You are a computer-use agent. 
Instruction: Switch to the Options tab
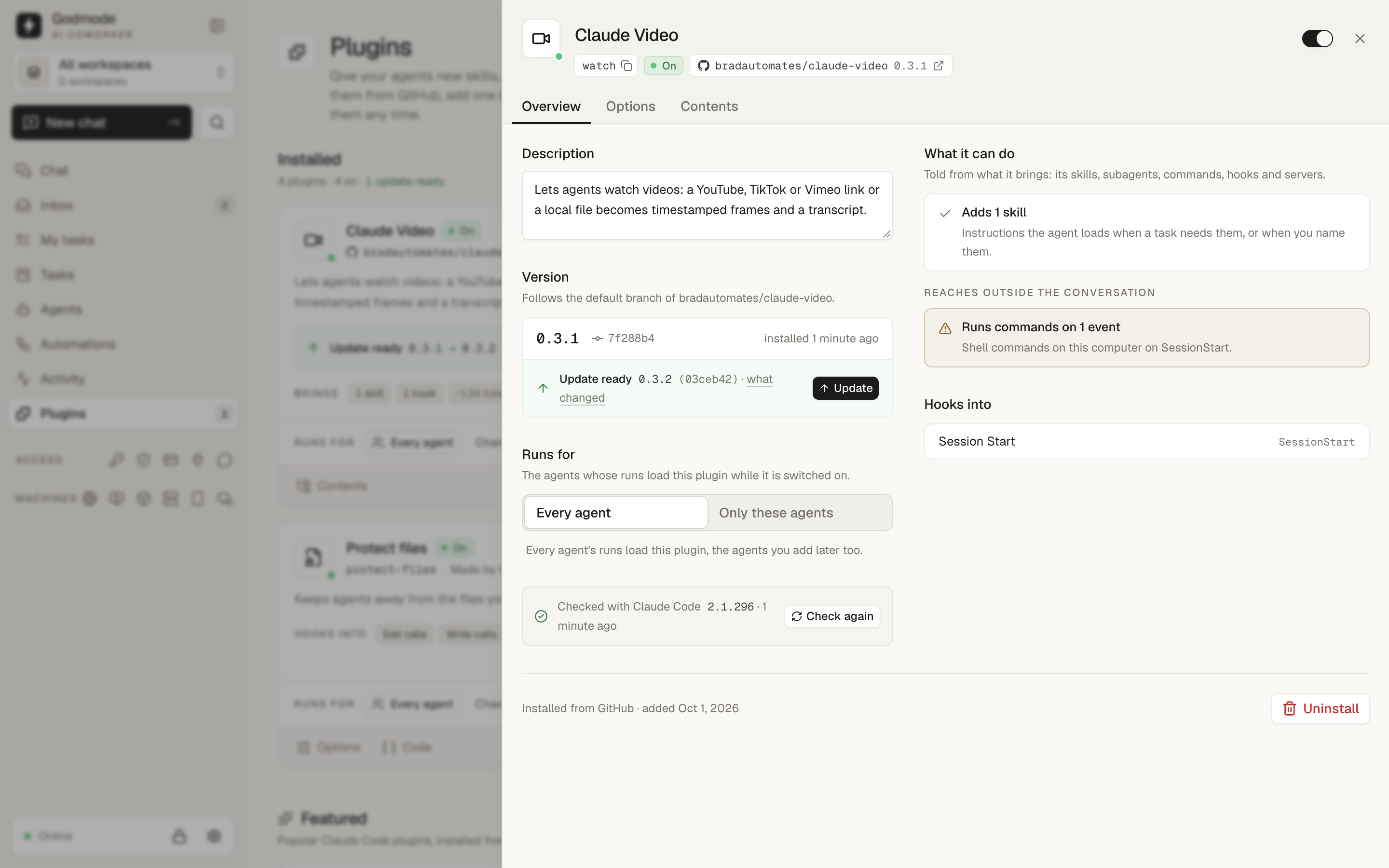630,106
